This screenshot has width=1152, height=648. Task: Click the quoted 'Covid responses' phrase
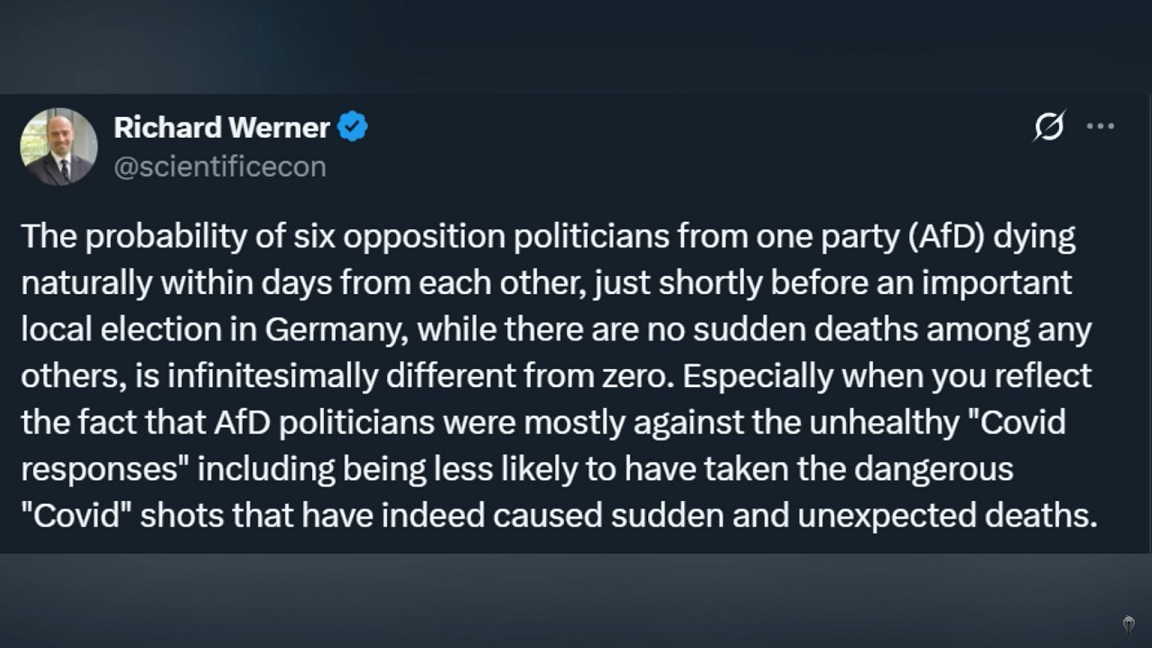click(x=543, y=445)
